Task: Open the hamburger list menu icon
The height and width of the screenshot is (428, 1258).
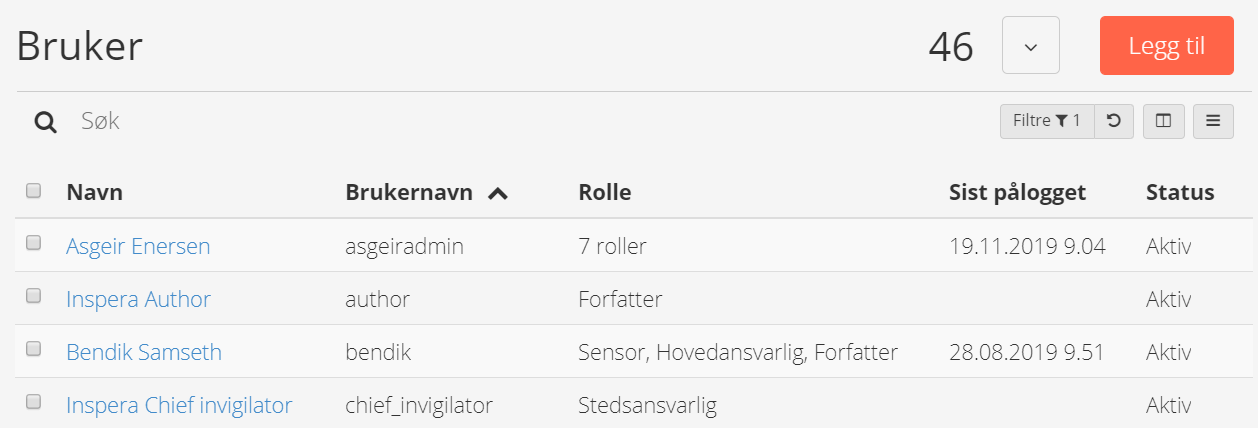Action: (x=1213, y=121)
